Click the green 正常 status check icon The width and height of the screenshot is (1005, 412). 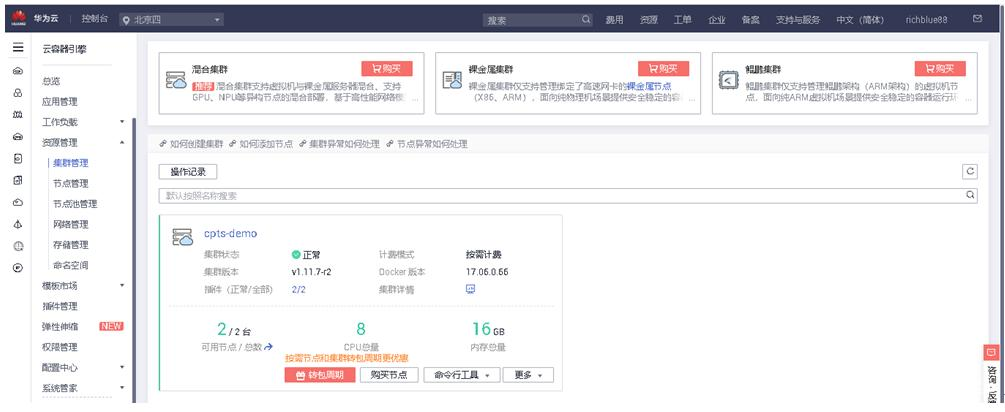295,254
